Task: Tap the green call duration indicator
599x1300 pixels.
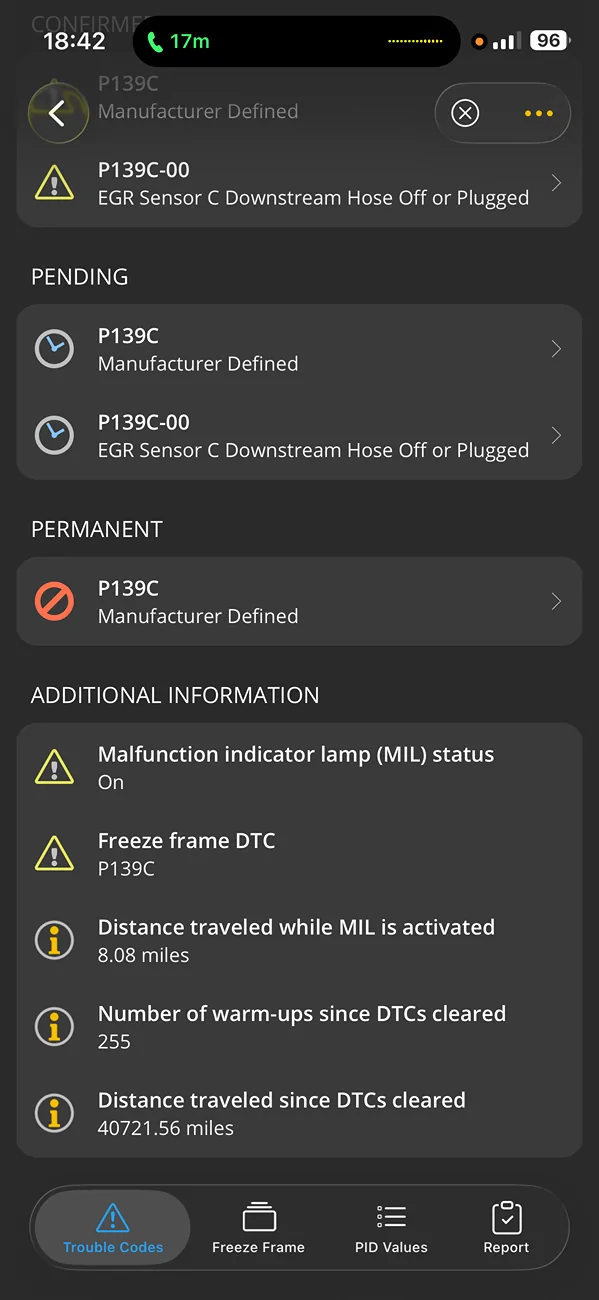Action: (x=180, y=41)
